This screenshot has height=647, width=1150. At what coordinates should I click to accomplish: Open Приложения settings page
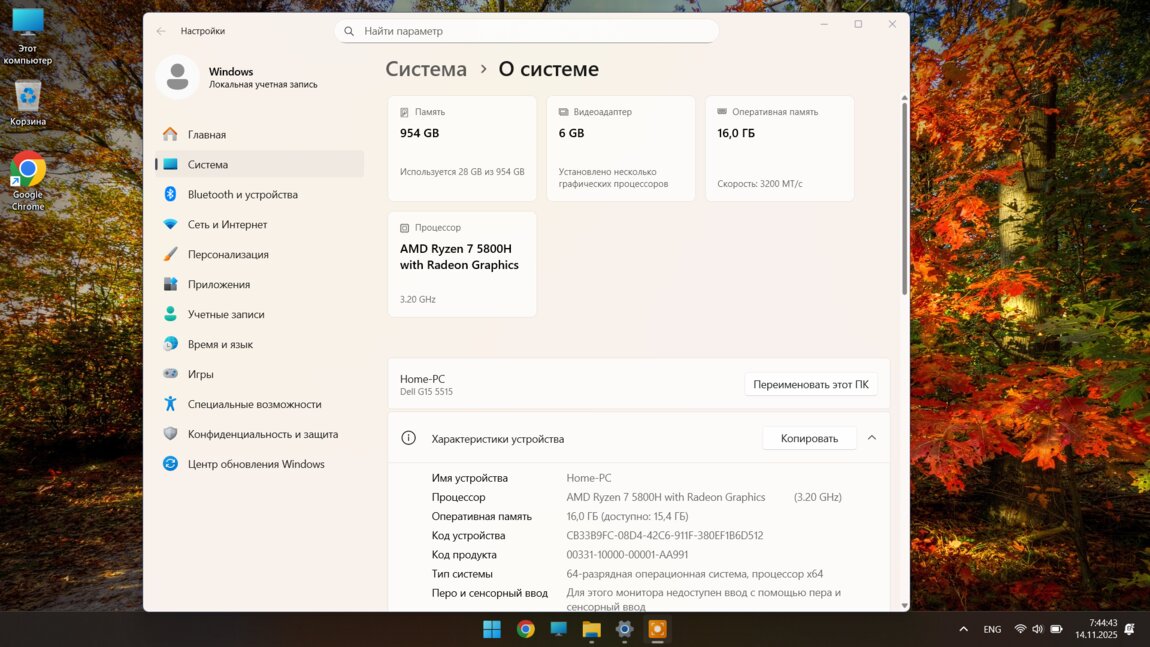point(218,285)
